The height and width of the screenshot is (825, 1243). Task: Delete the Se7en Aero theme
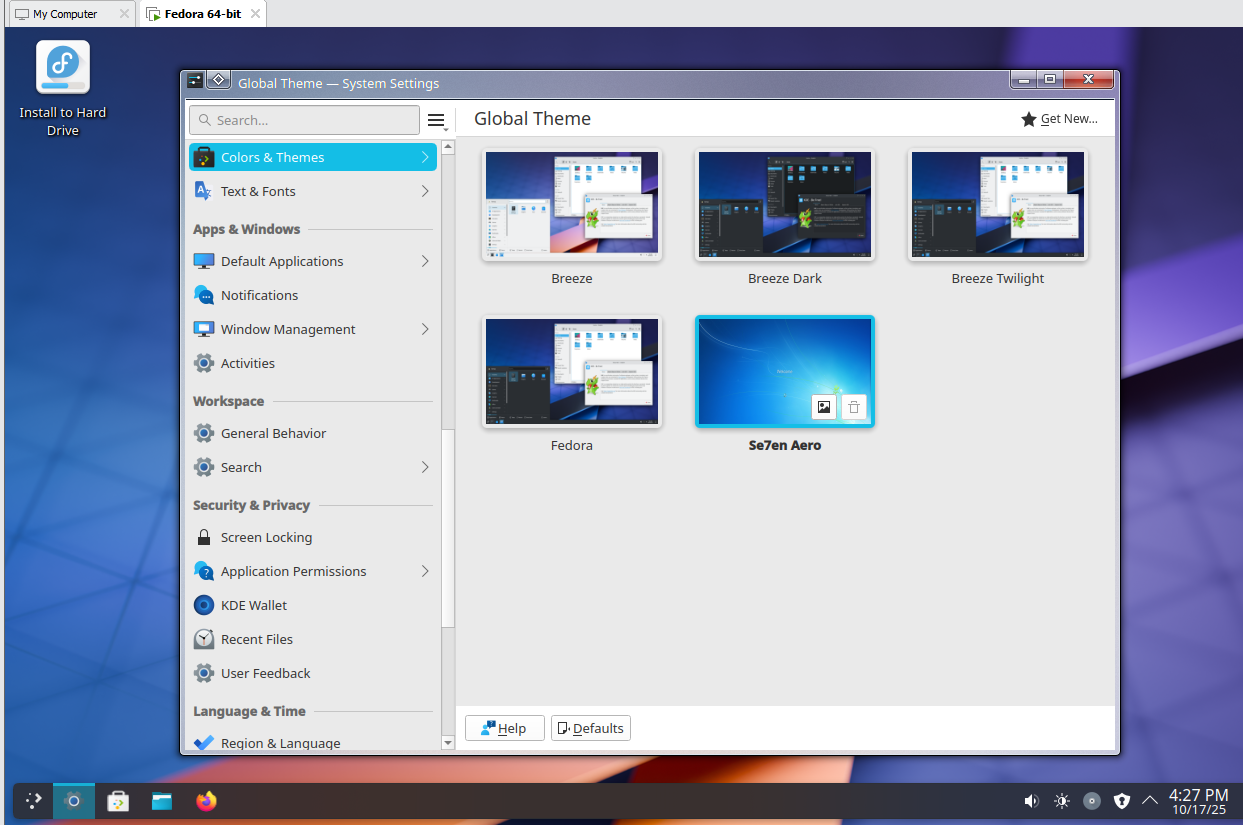point(853,407)
